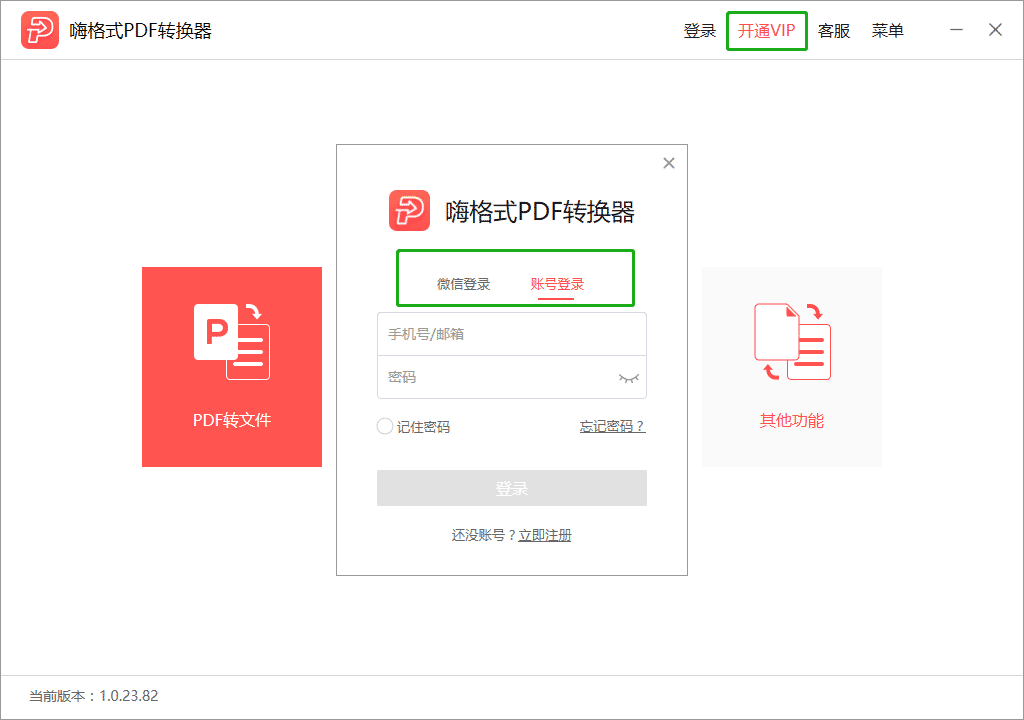Click the 当前版本 1.0.23.82 text
This screenshot has height=720, width=1024.
coord(94,696)
